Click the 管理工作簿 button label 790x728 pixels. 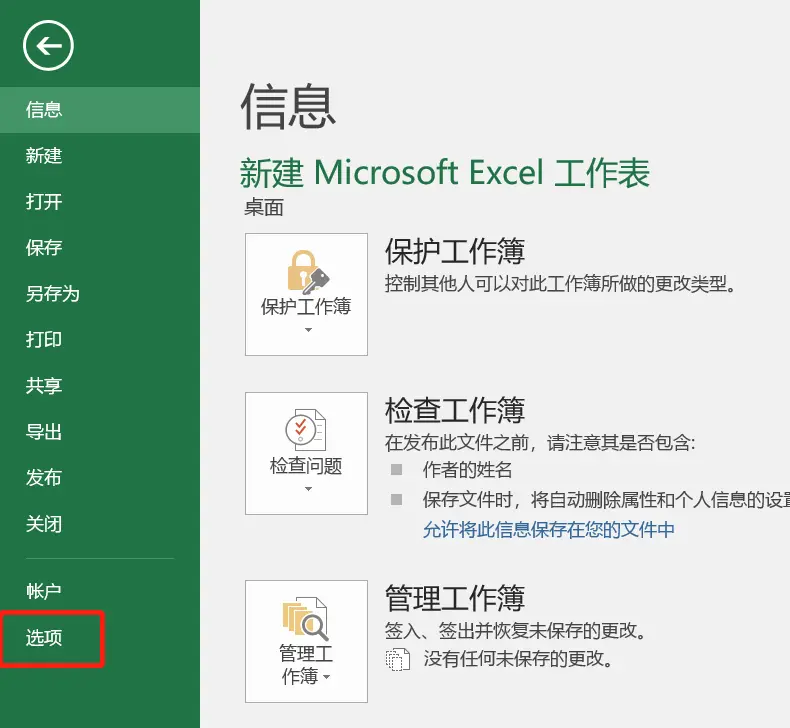click(306, 665)
